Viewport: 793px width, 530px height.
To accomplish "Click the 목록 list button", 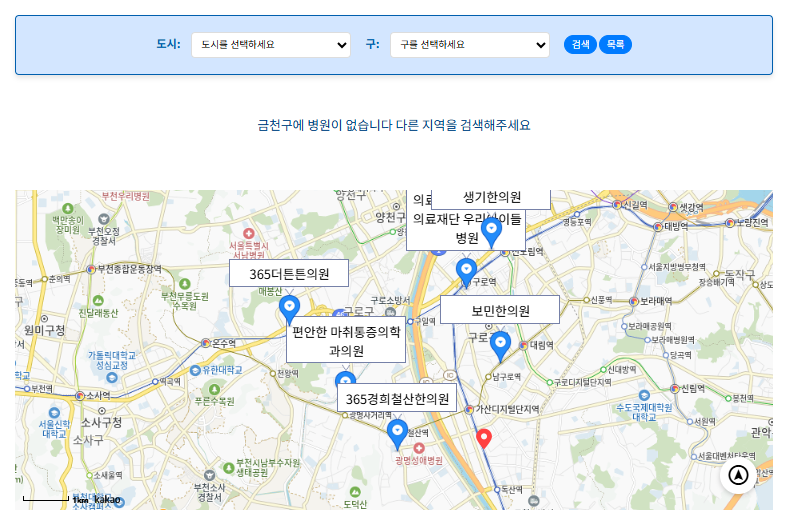I will (x=615, y=45).
